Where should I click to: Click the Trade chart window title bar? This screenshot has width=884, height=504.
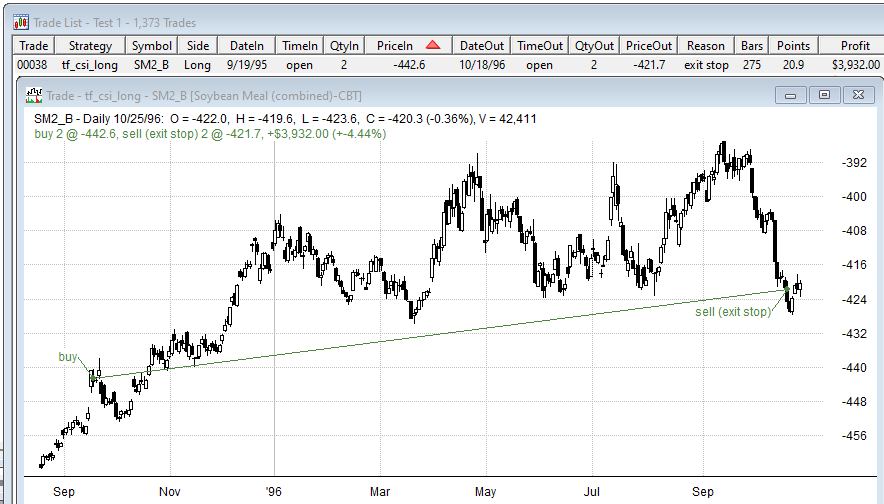click(x=400, y=95)
